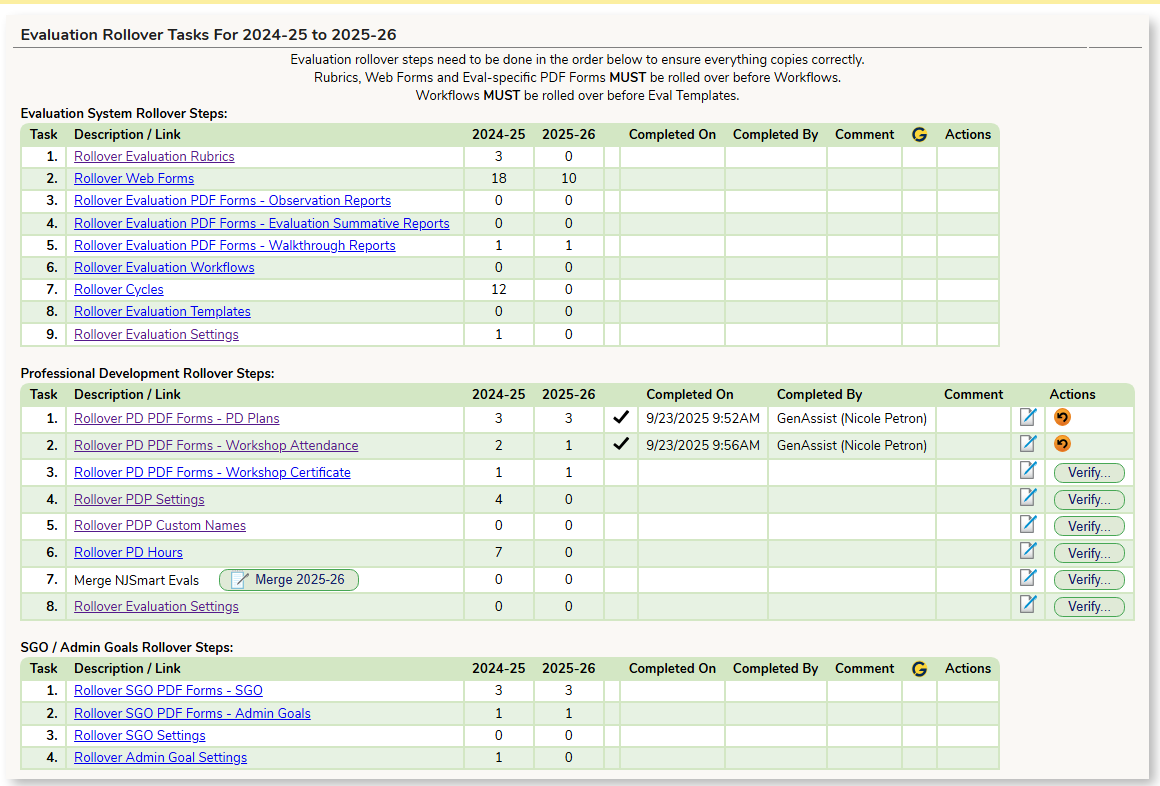Undo completion of PD Plans task
Viewport: 1160px width, 786px height.
[1062, 417]
